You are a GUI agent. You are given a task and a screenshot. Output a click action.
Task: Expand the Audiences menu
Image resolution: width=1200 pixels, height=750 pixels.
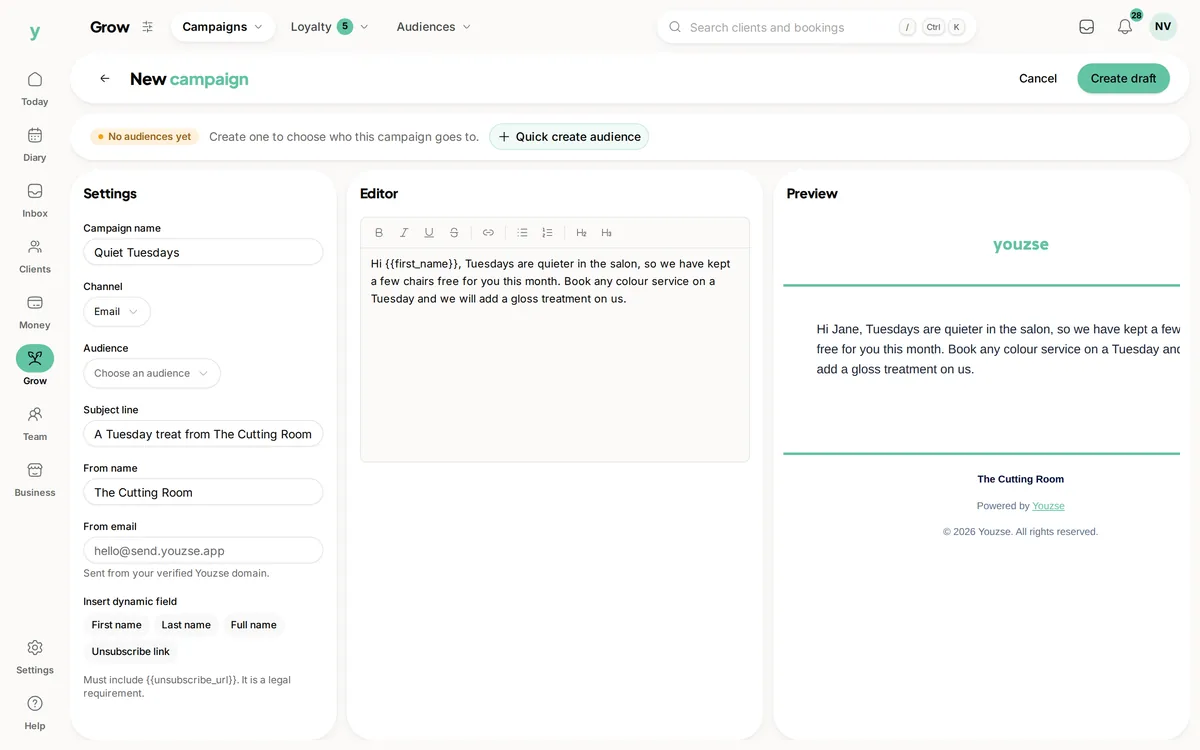(434, 27)
